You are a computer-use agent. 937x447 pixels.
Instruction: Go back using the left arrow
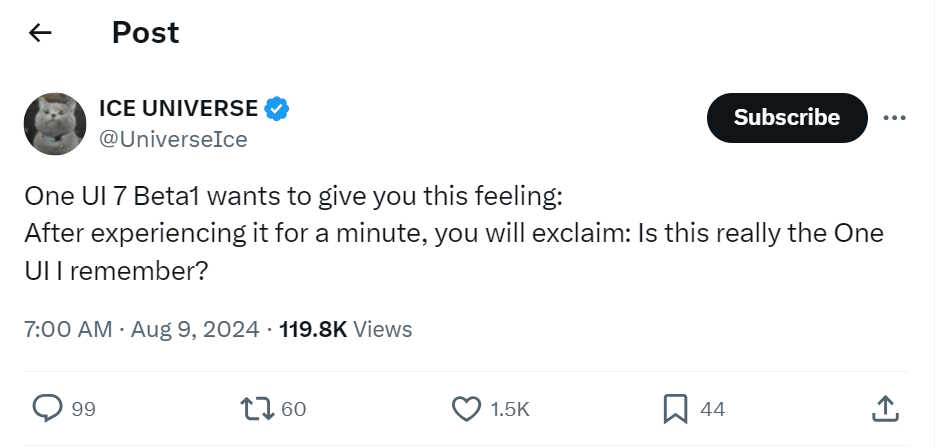coord(41,33)
